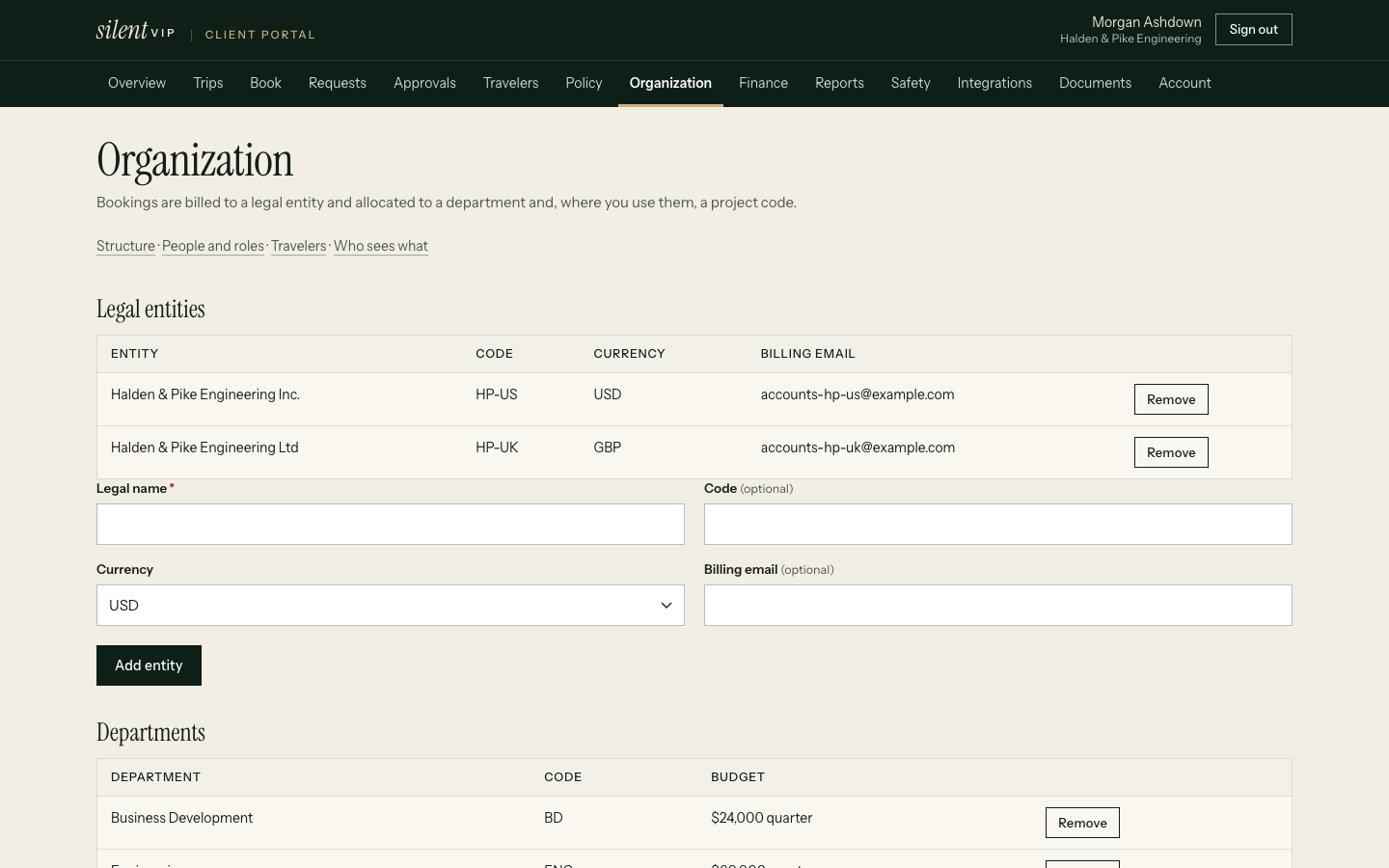Click the Halden & Pike Engineering company name in header

pyautogui.click(x=1130, y=39)
